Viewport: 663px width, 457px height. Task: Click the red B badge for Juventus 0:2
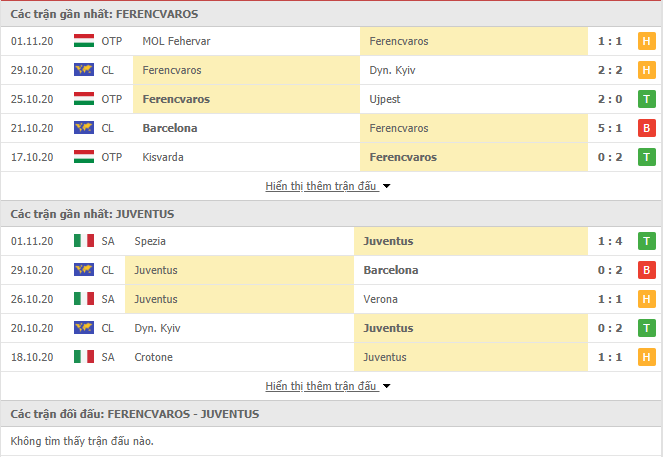coord(647,270)
